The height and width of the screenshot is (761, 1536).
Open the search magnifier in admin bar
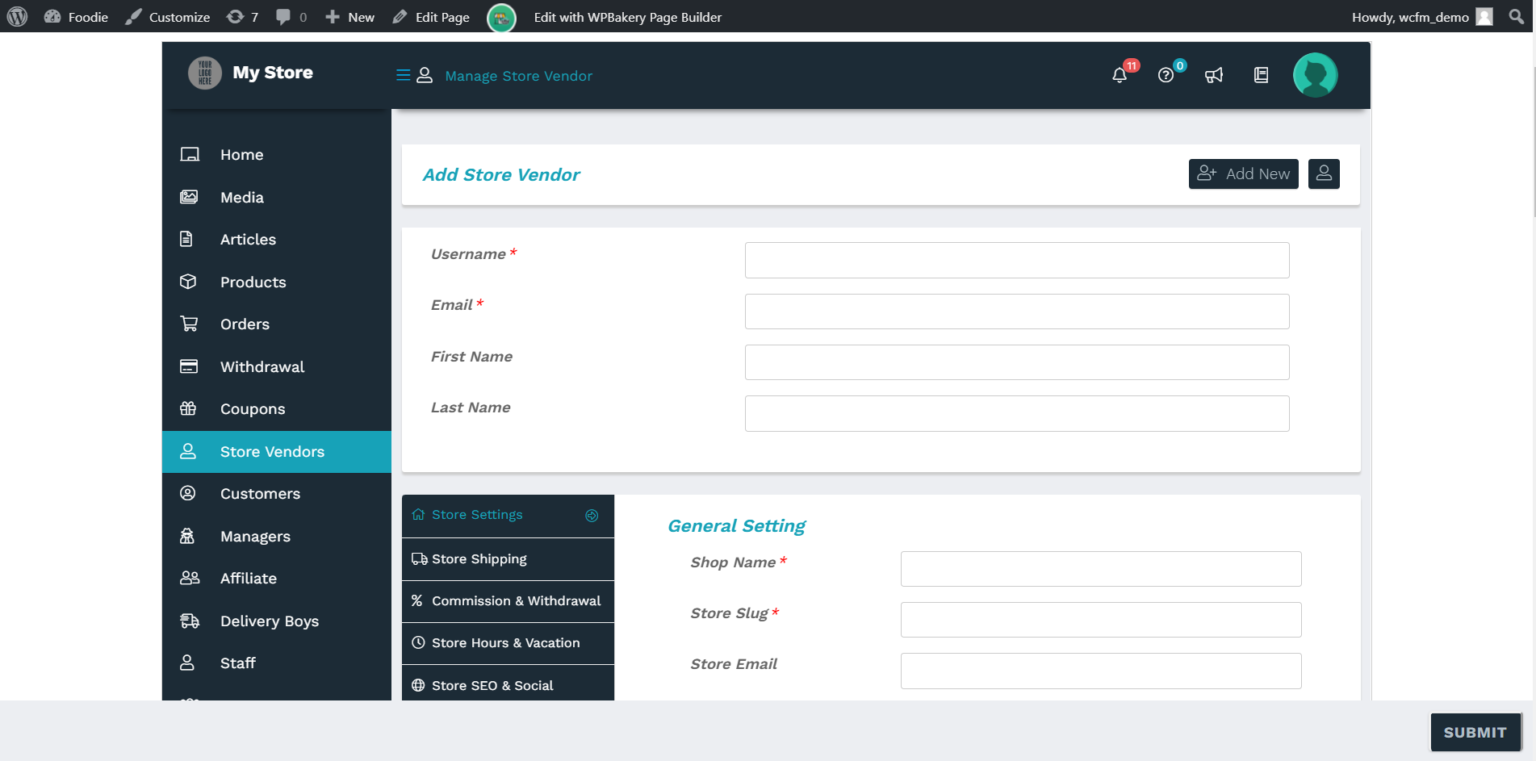[x=1516, y=16]
